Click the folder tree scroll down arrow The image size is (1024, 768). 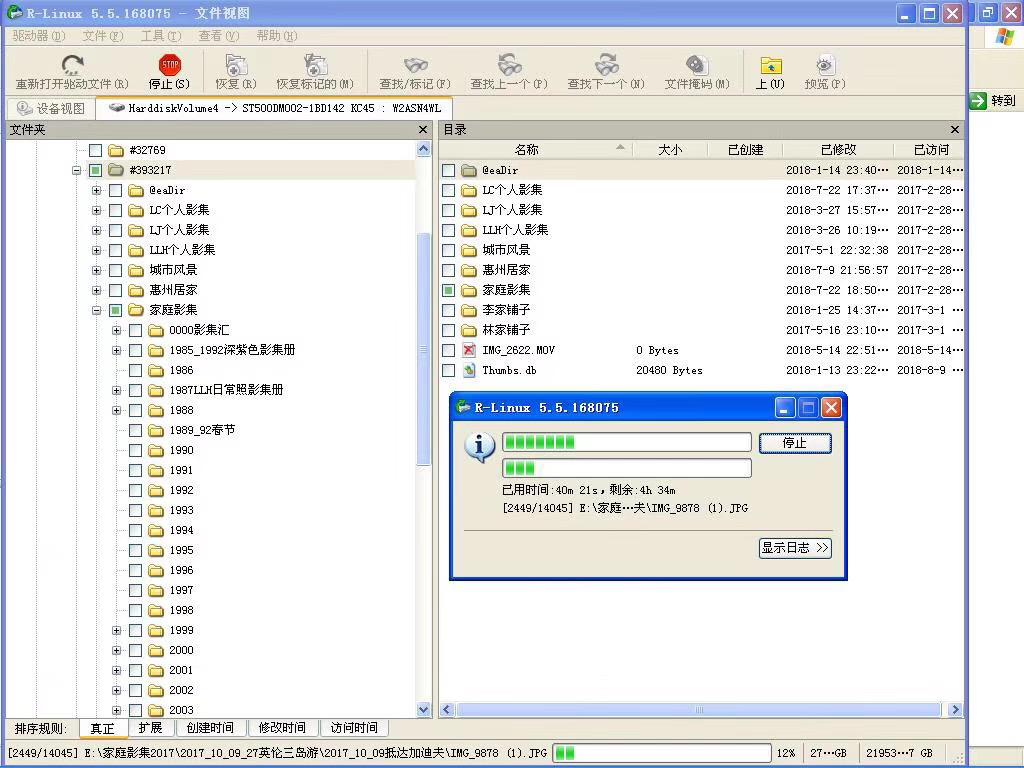(x=423, y=709)
